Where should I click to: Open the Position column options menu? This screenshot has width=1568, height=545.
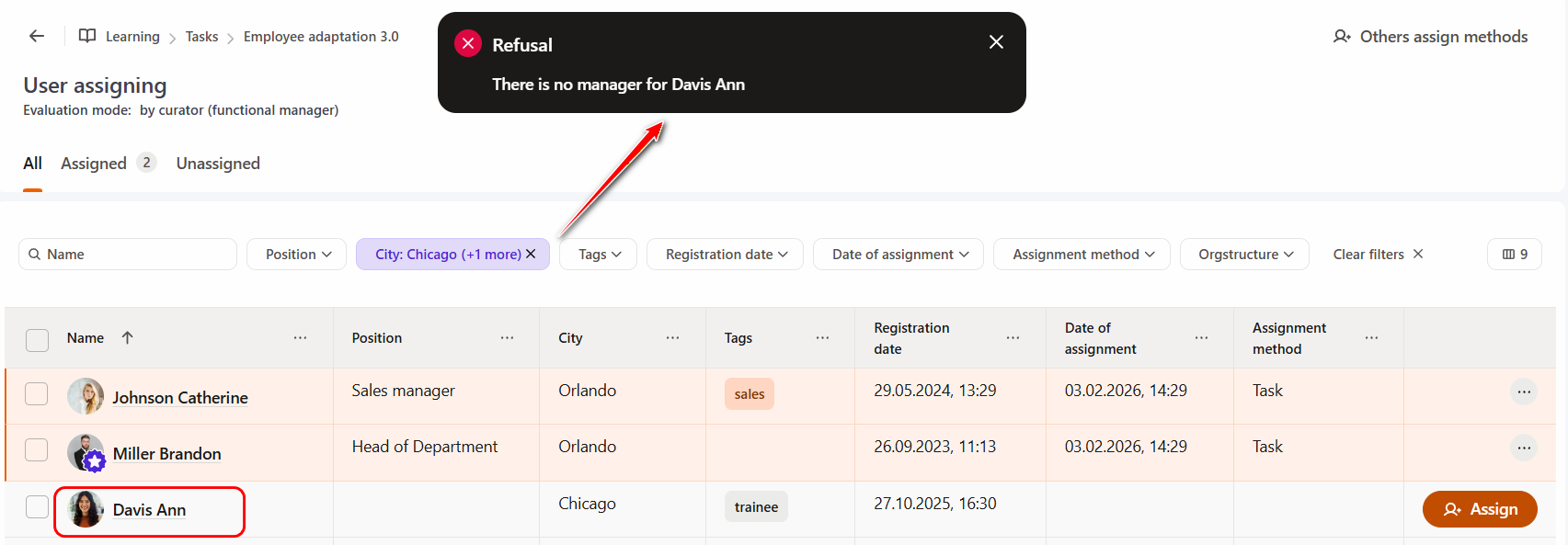point(507,338)
